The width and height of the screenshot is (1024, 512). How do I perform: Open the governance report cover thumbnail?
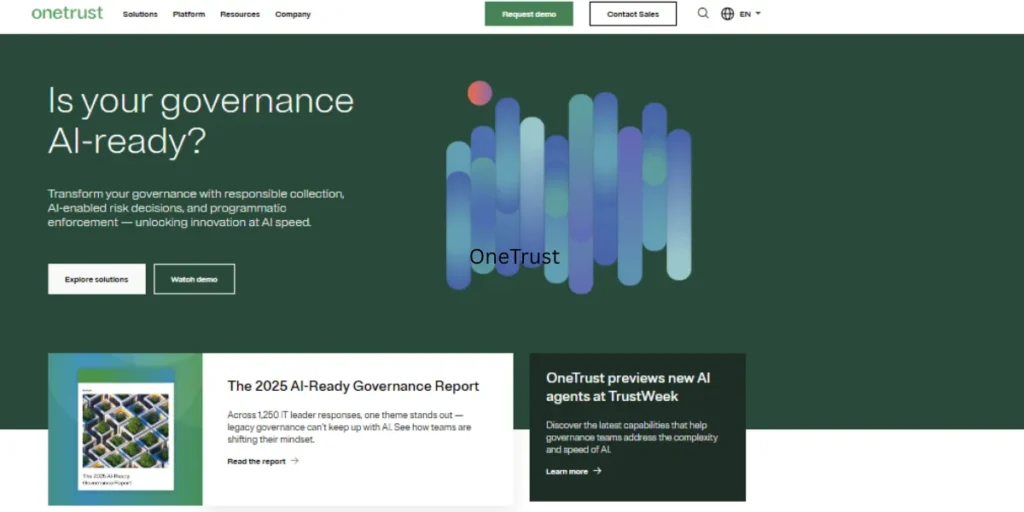(125, 429)
